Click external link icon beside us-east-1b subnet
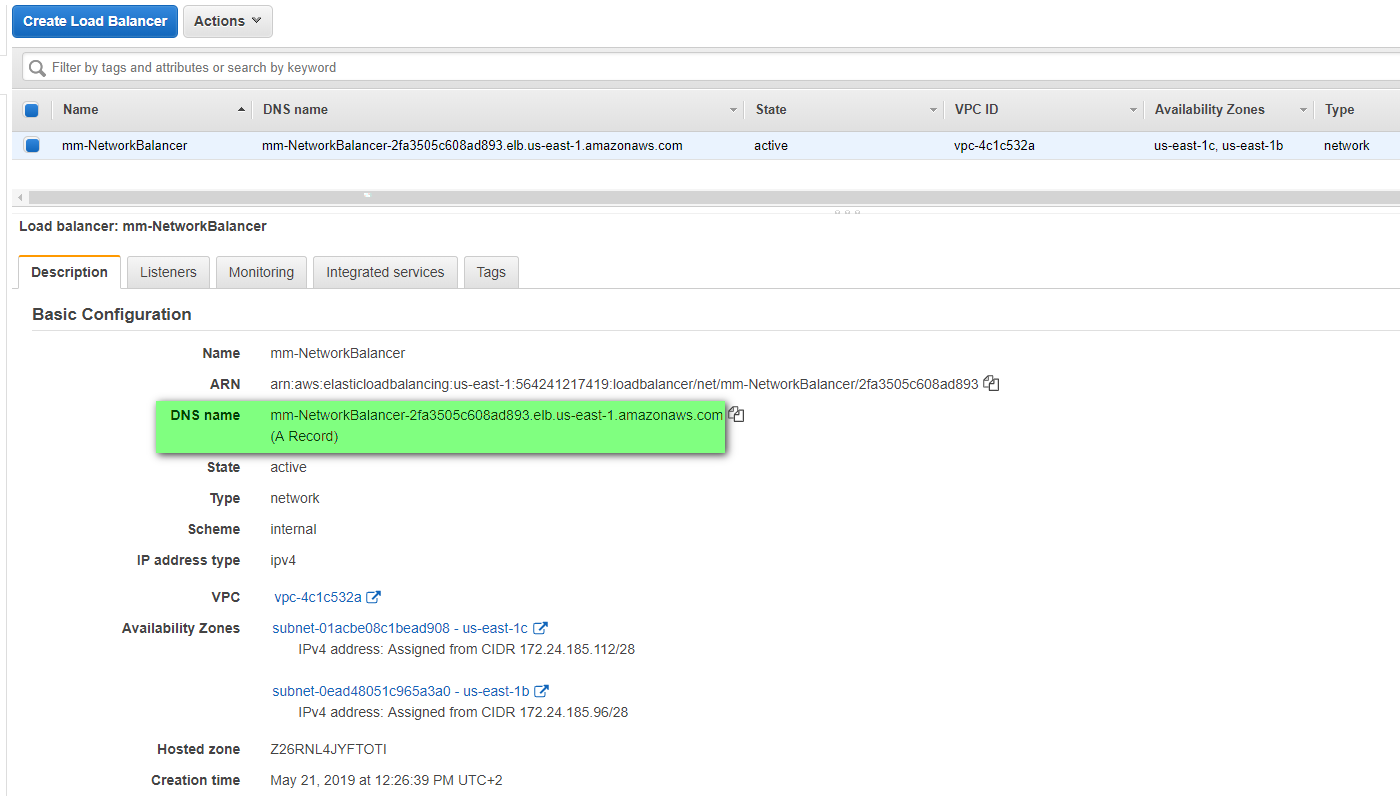 tap(541, 691)
